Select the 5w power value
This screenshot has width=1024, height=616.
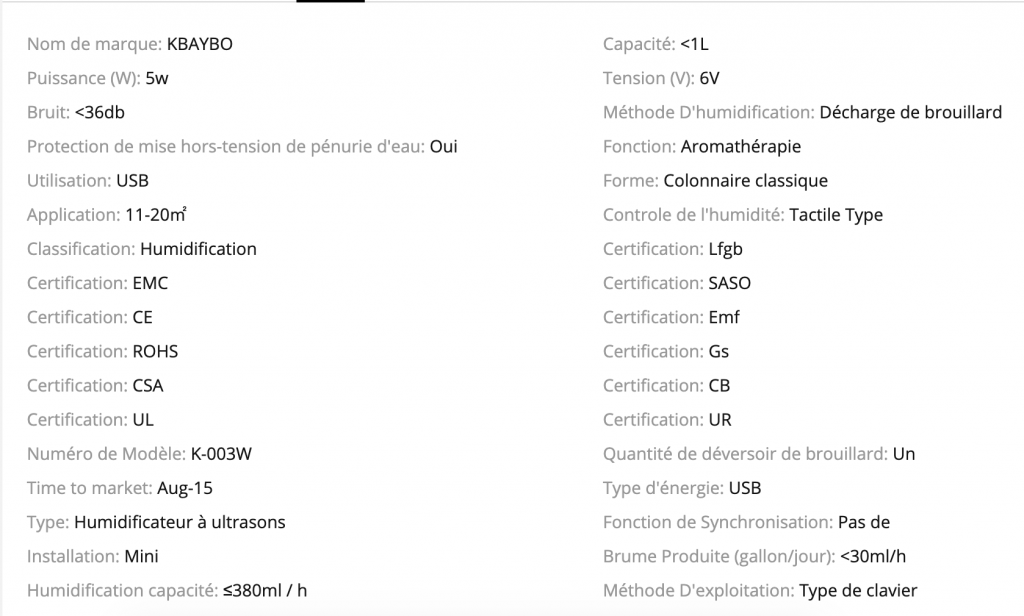coord(157,78)
